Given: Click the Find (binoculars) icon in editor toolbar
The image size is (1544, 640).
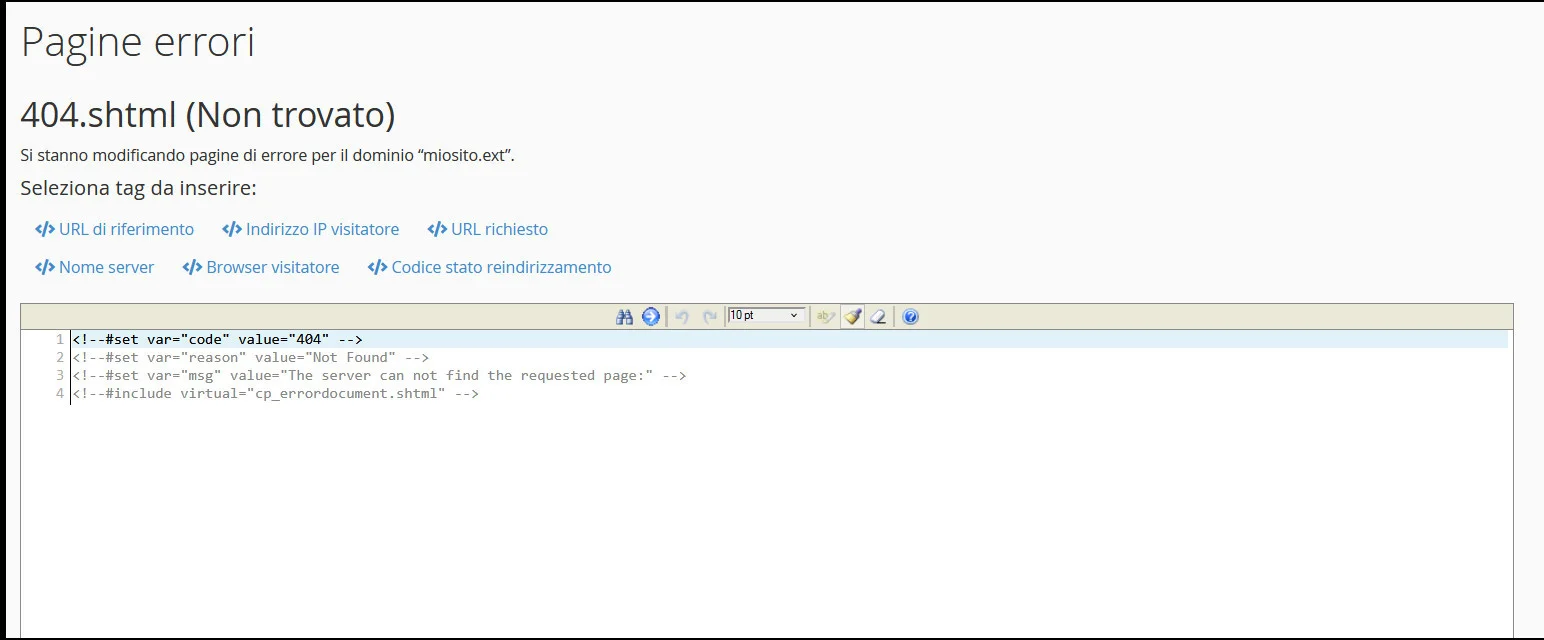Looking at the screenshot, I should (624, 316).
